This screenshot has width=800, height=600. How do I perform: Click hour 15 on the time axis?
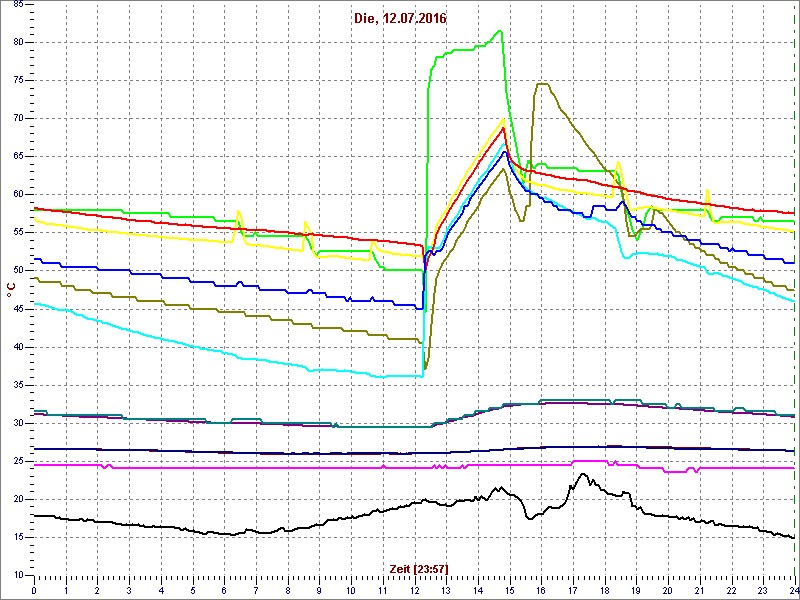[510, 590]
